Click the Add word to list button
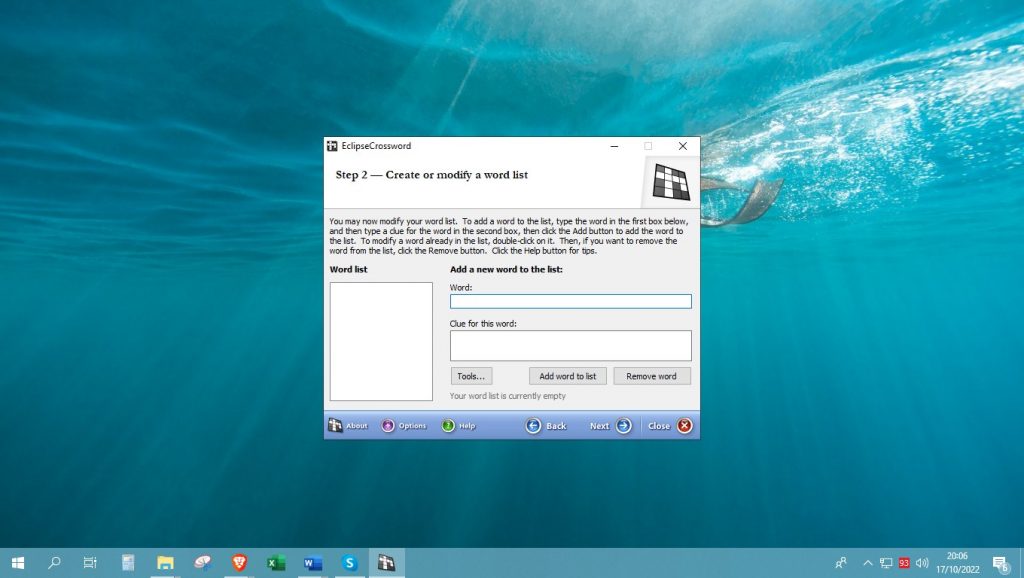1024x578 pixels. tap(567, 376)
